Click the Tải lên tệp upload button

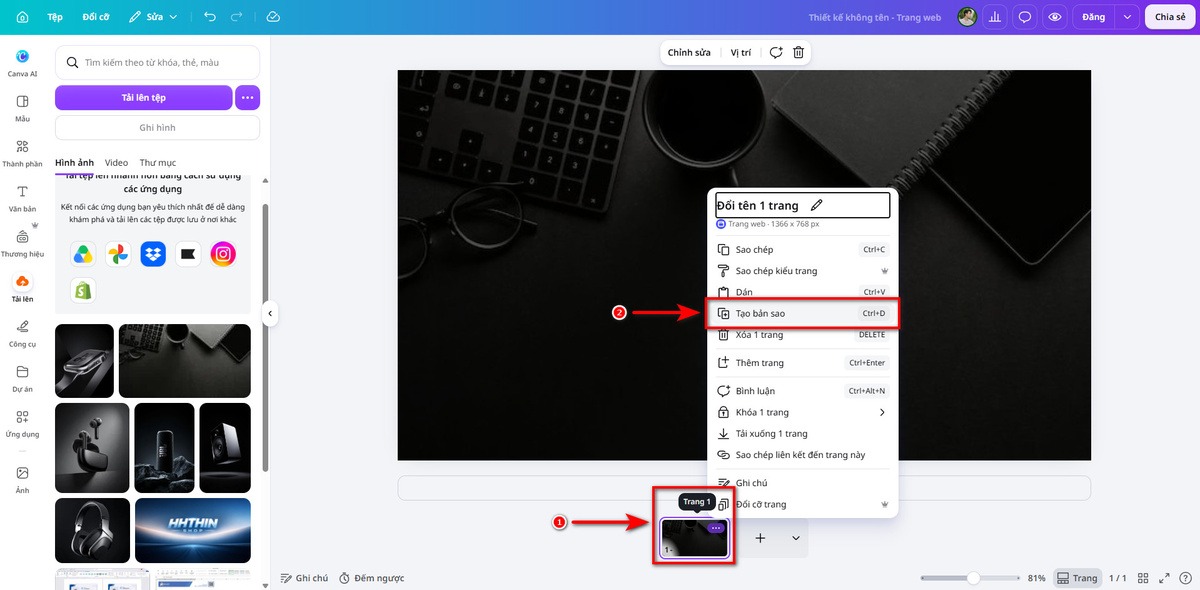(143, 97)
